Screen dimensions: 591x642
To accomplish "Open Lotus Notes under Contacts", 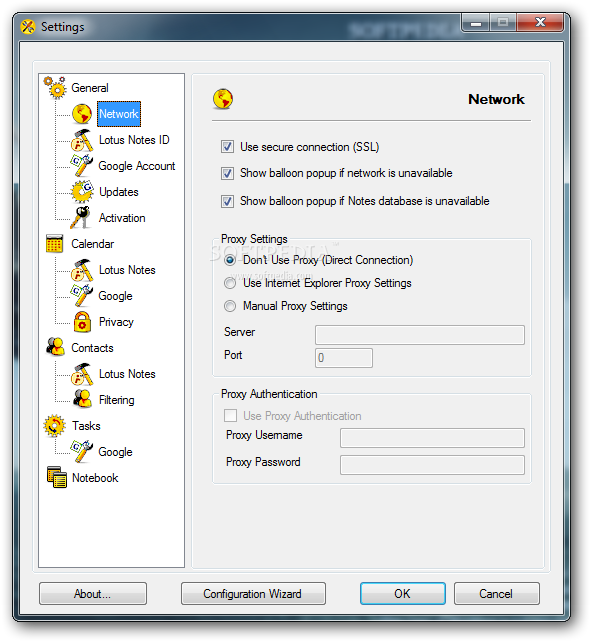I will [127, 374].
